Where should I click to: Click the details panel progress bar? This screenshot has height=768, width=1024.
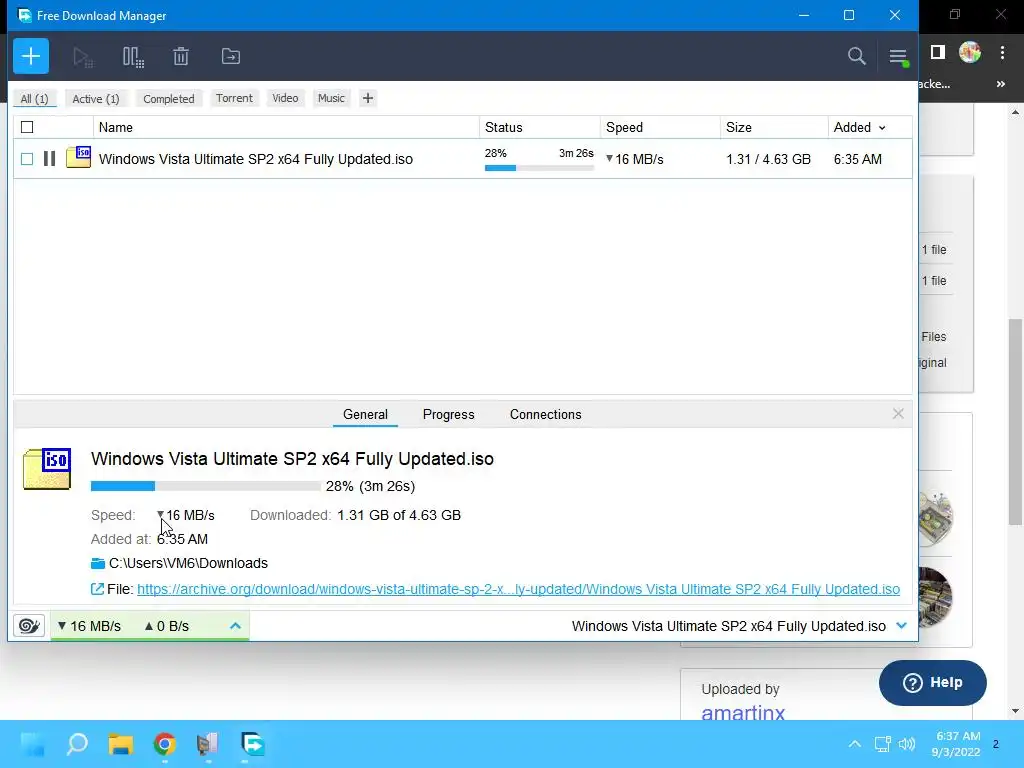tap(206, 486)
